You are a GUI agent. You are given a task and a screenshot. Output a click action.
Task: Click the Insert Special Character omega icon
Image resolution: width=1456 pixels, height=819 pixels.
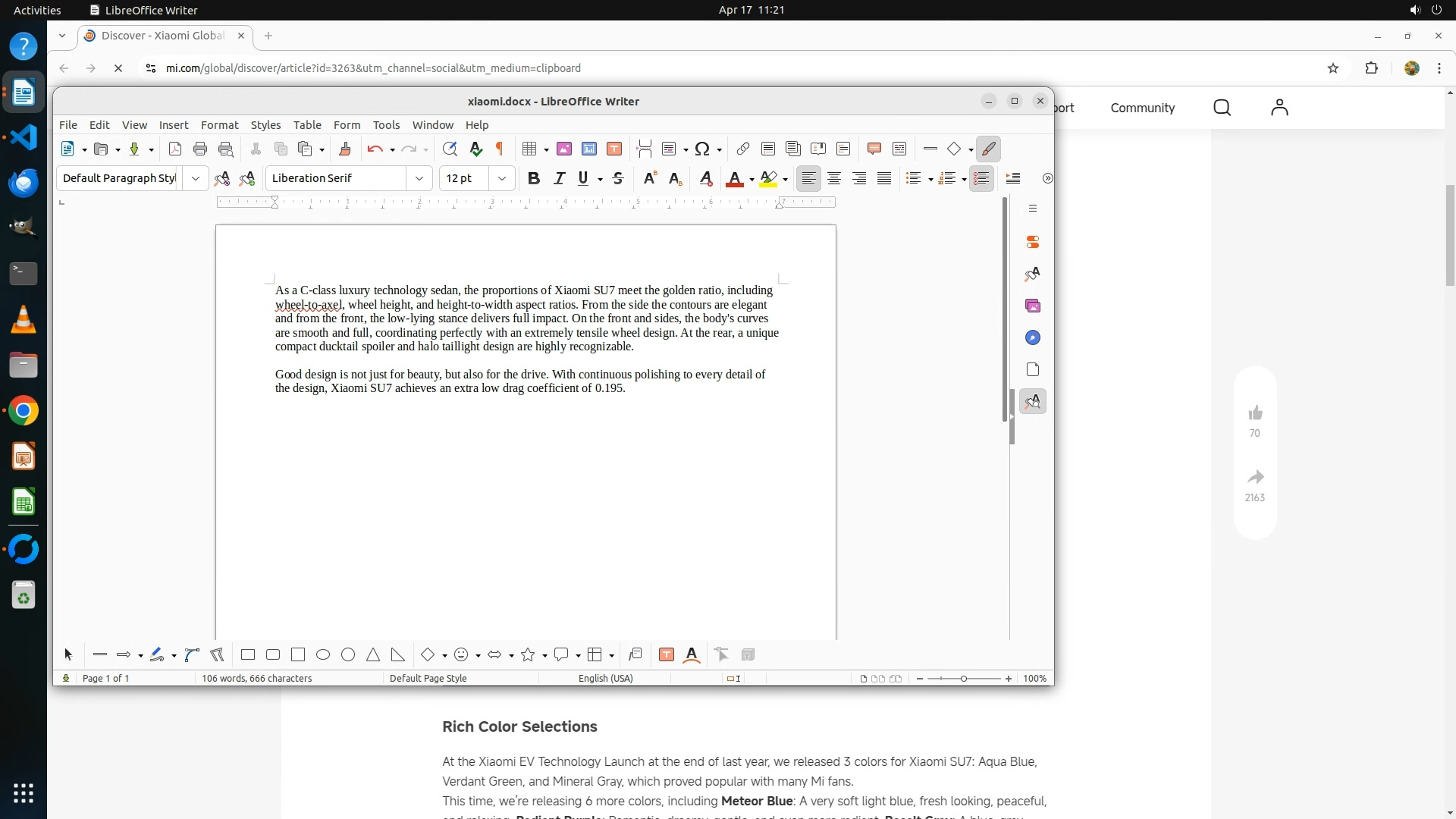click(x=702, y=149)
